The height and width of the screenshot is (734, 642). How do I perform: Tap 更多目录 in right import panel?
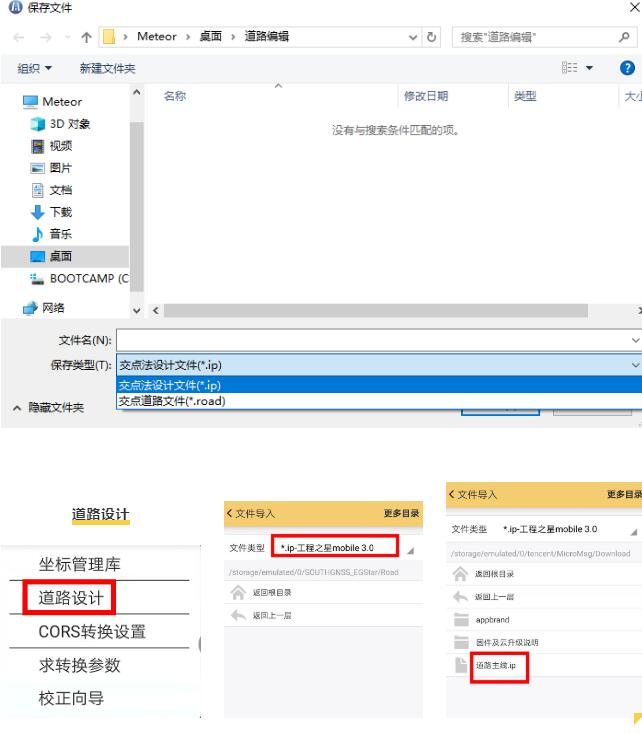point(624,494)
